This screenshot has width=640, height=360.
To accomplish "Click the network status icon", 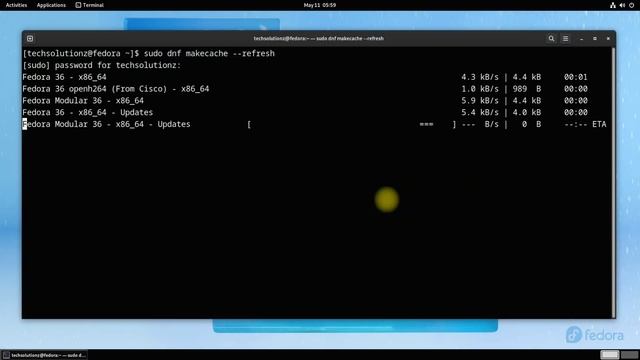I will click(x=613, y=5).
